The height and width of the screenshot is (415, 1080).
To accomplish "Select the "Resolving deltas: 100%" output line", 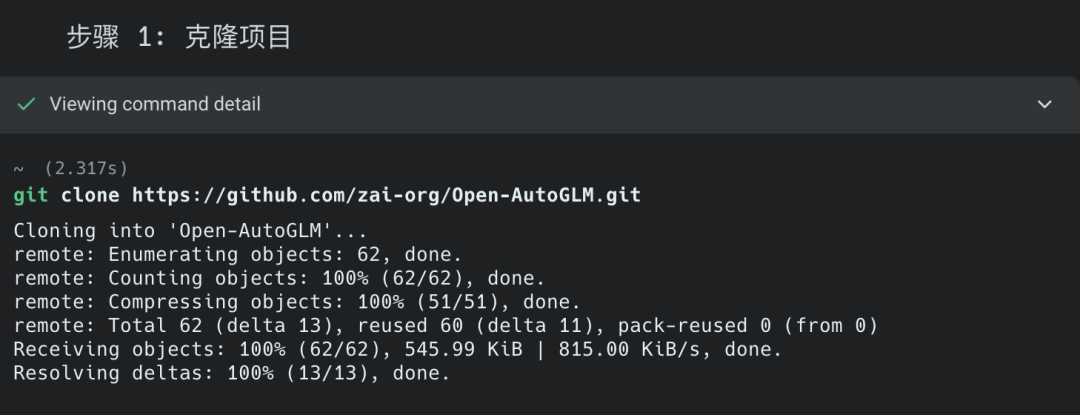I will coord(232,374).
